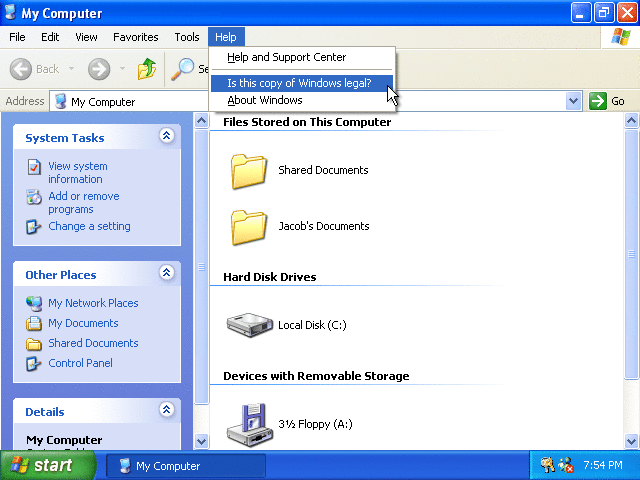Click the Go button label
The width and height of the screenshot is (640, 480).
point(618,101)
